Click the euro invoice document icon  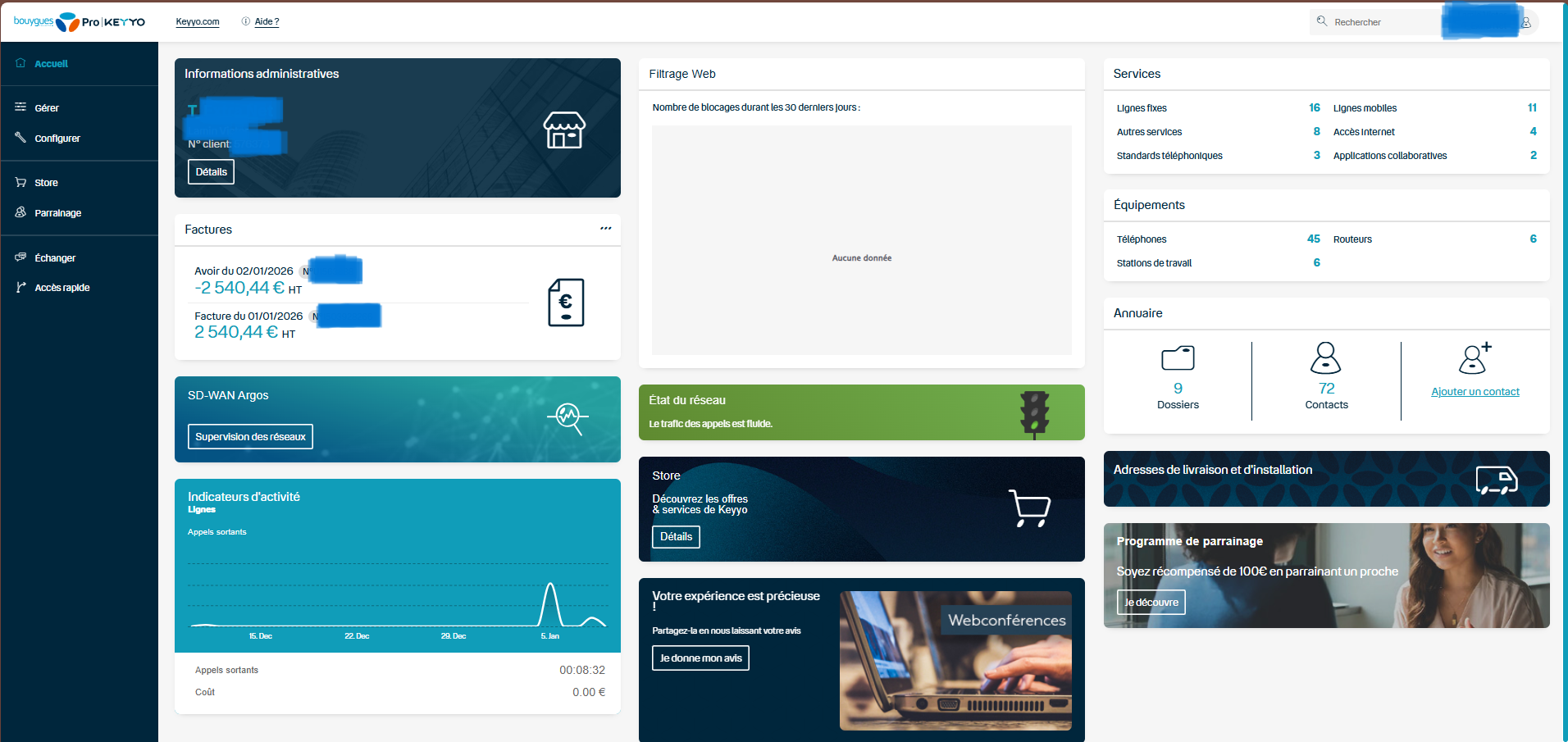tap(566, 303)
